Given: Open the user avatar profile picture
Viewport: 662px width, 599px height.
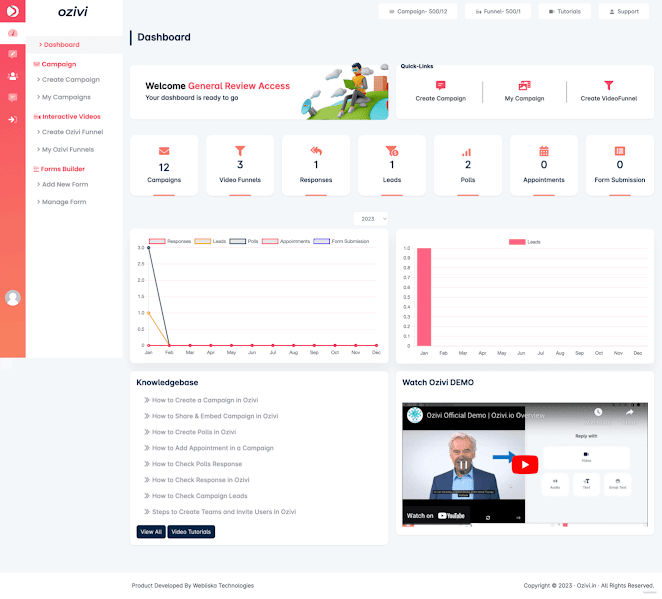Looking at the screenshot, I should pos(13,298).
